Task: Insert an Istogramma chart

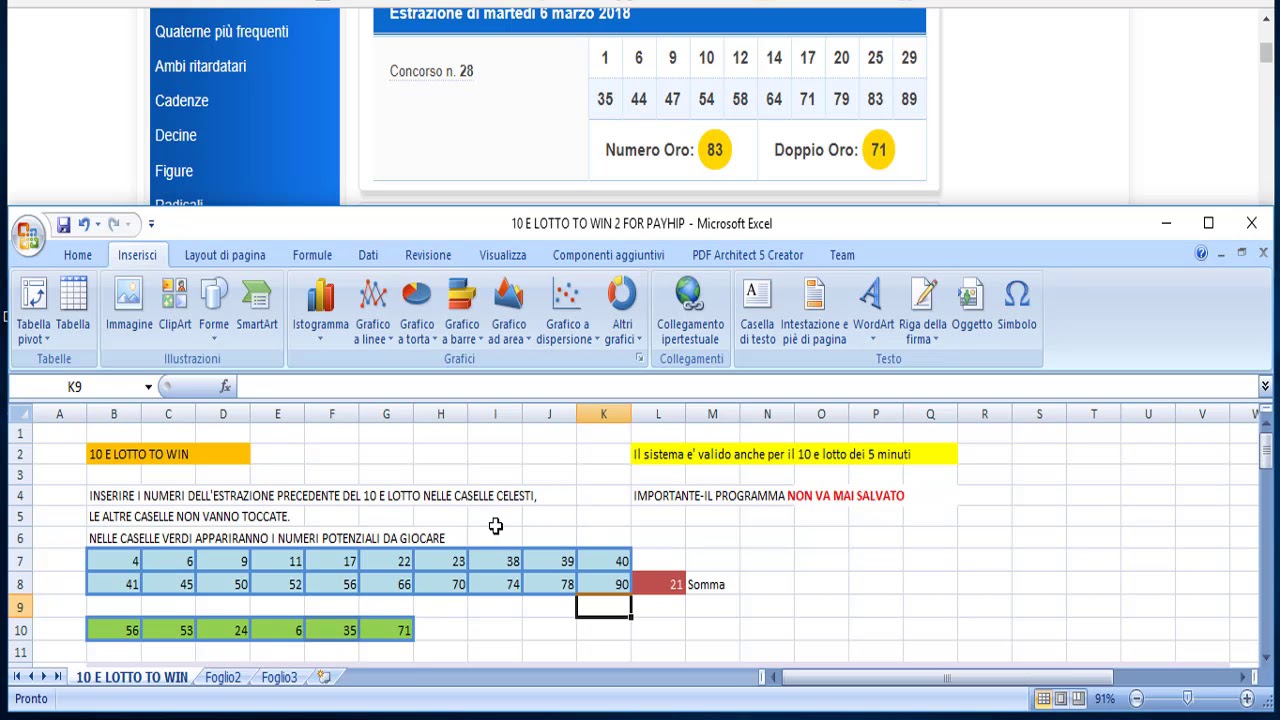Action: click(x=321, y=311)
